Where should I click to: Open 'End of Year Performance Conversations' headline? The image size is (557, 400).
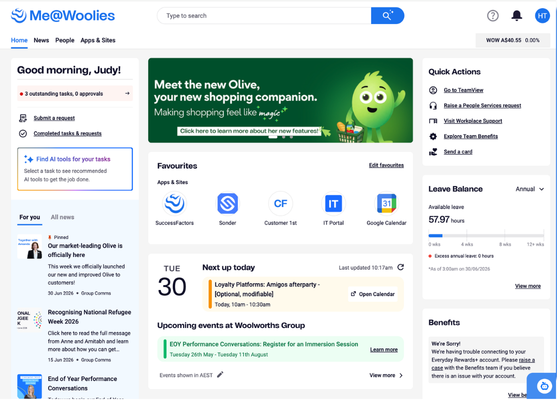pyautogui.click(x=82, y=383)
